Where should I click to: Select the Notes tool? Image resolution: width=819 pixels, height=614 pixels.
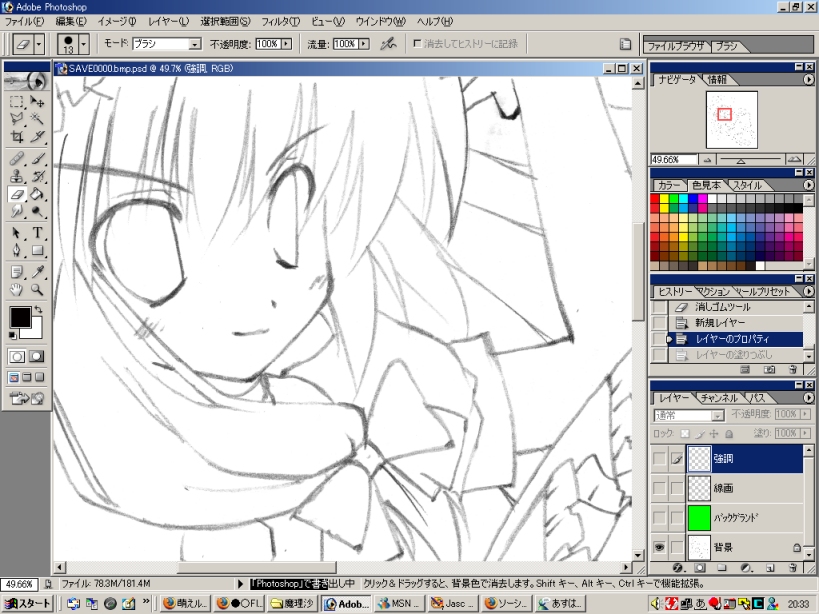(17, 272)
